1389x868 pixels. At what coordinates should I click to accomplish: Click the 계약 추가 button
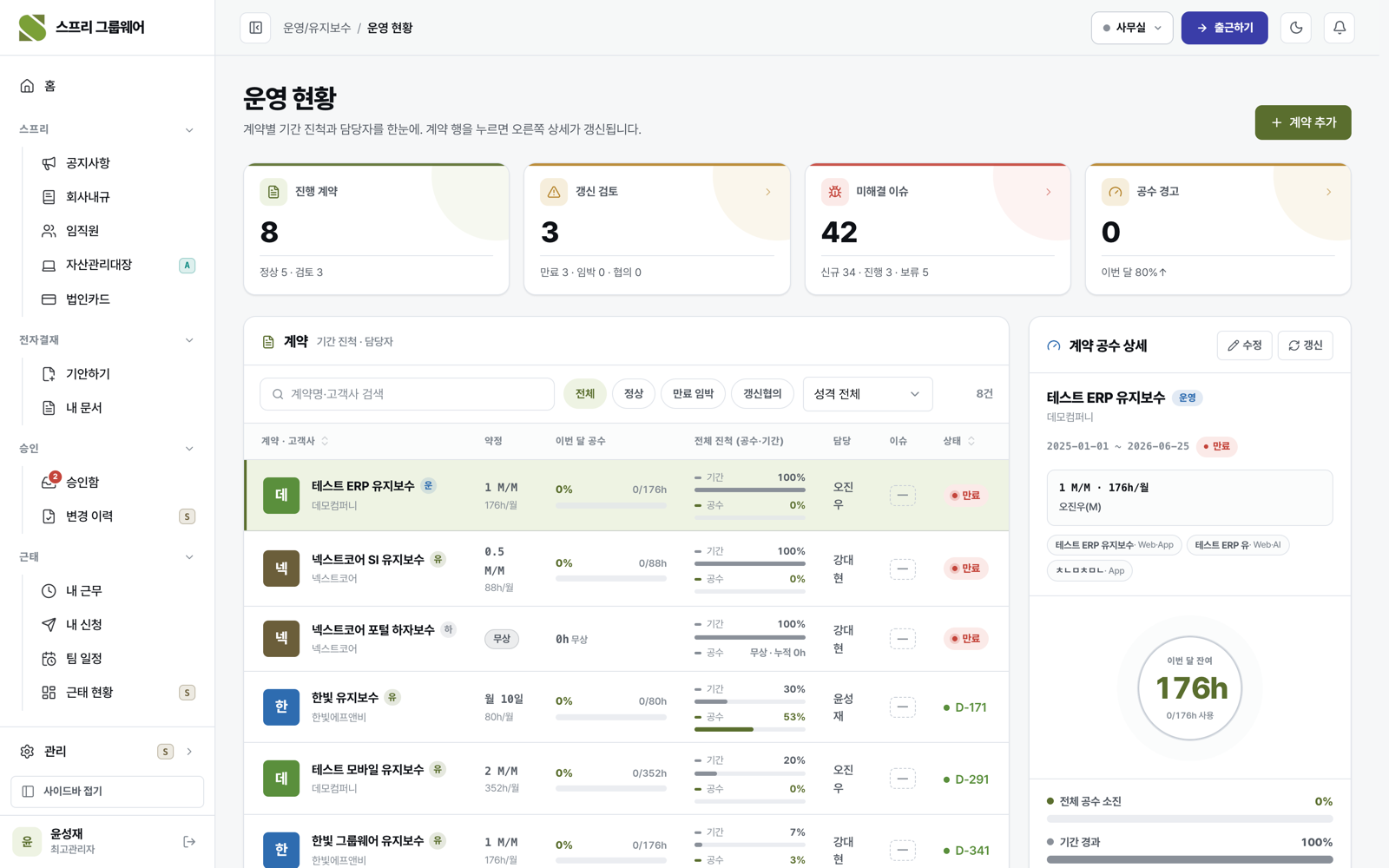click(x=1302, y=122)
